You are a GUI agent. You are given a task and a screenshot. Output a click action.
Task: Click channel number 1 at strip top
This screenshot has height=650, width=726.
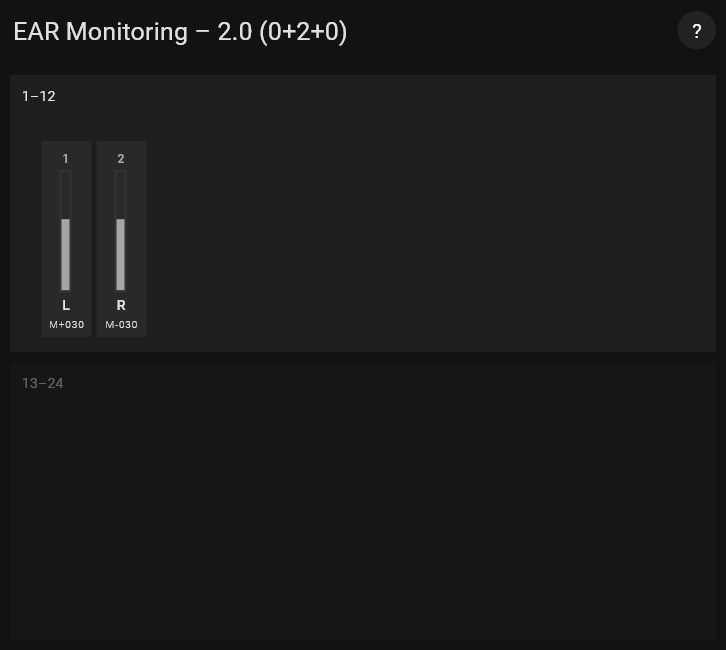66,159
